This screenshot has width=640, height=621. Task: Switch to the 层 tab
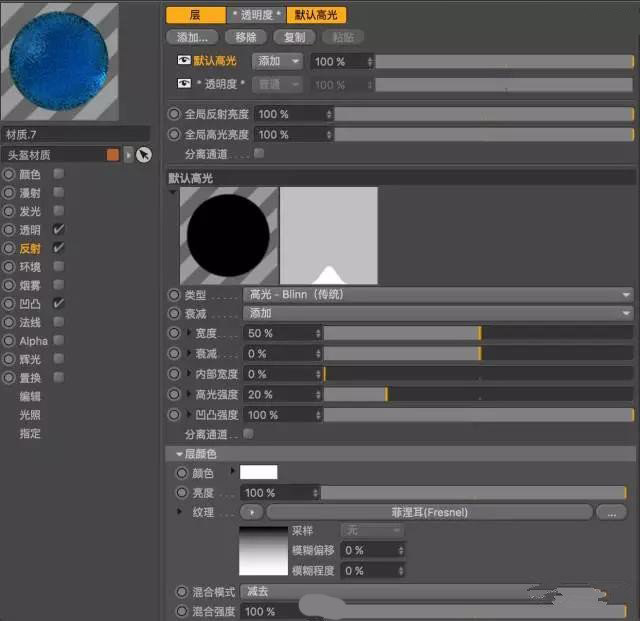(x=196, y=15)
